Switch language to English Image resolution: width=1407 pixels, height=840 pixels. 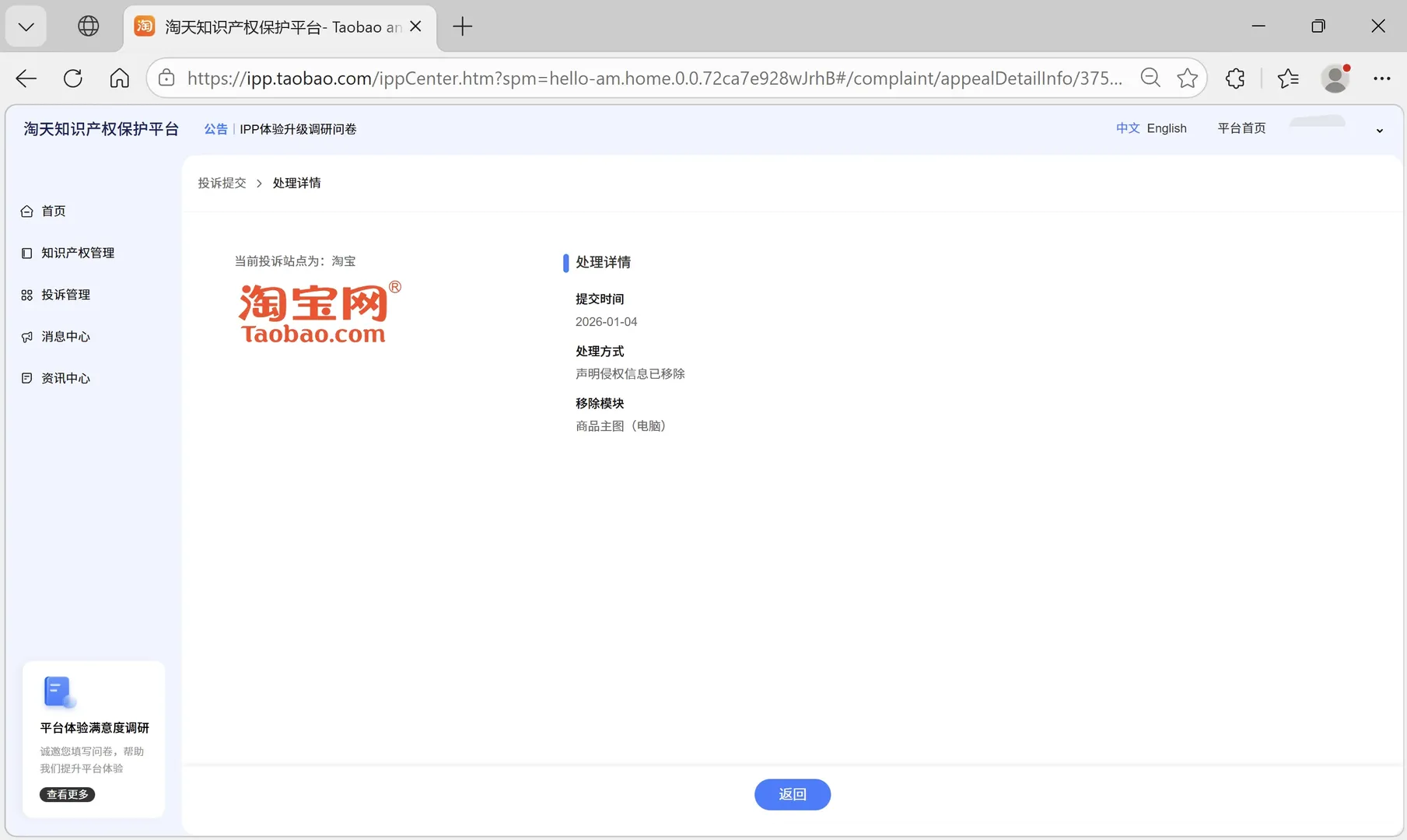(1167, 128)
